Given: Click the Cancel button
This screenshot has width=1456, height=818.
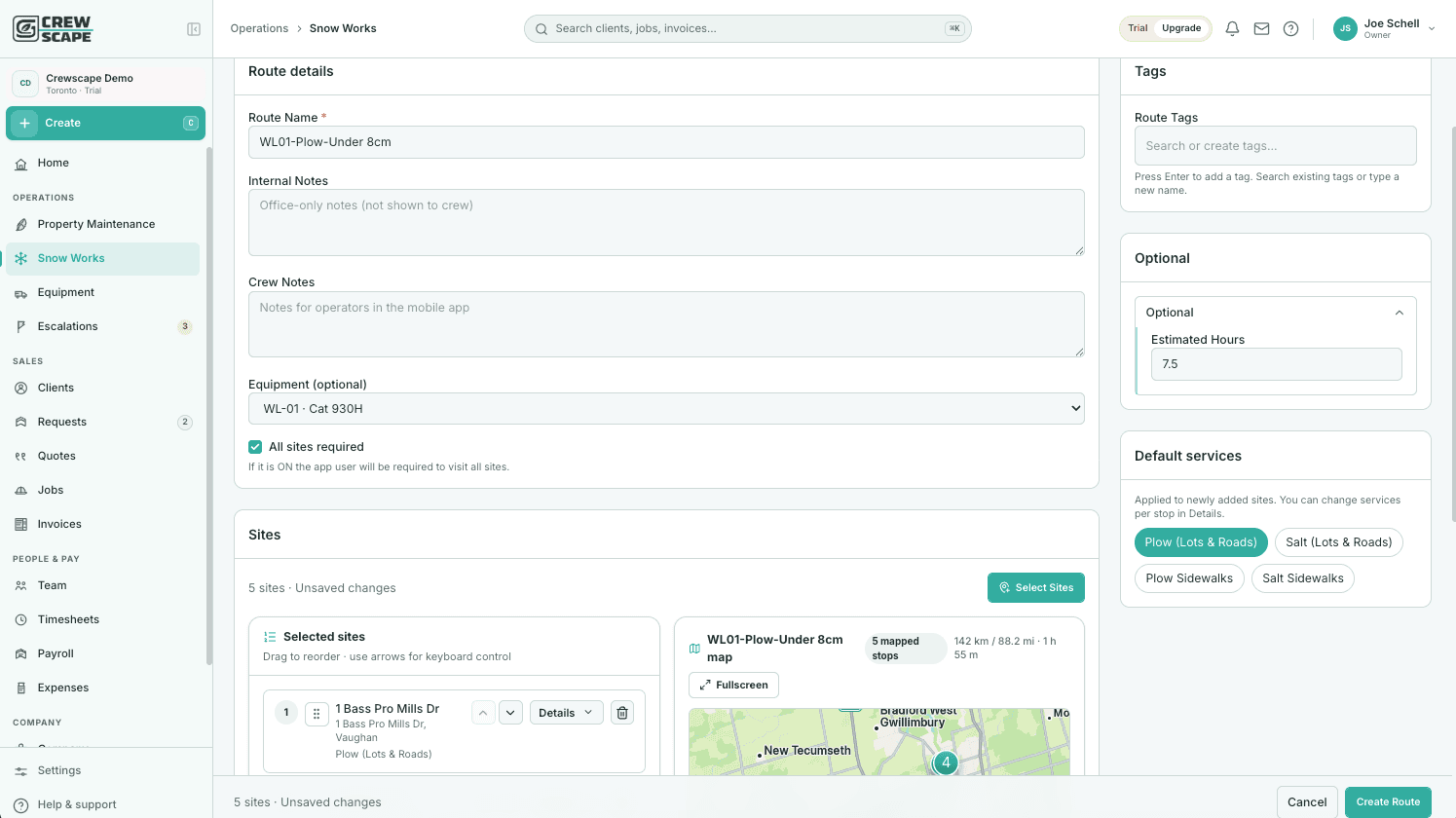Looking at the screenshot, I should (1307, 802).
